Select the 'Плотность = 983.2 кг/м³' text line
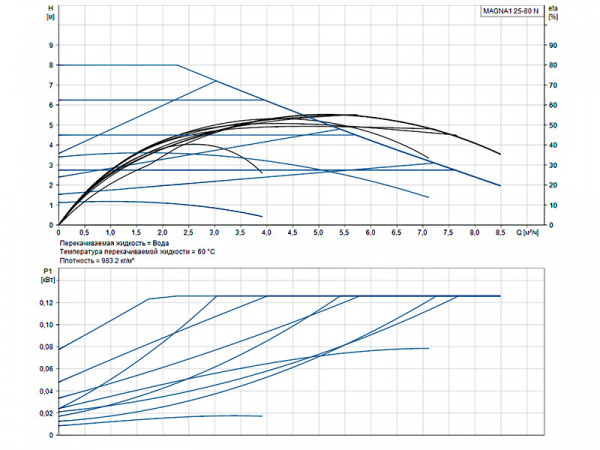The width and height of the screenshot is (600, 450). (104, 261)
